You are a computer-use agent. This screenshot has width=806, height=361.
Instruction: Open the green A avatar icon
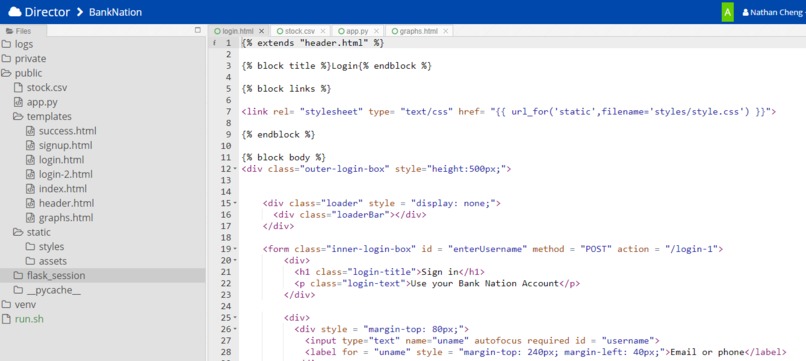[727, 12]
